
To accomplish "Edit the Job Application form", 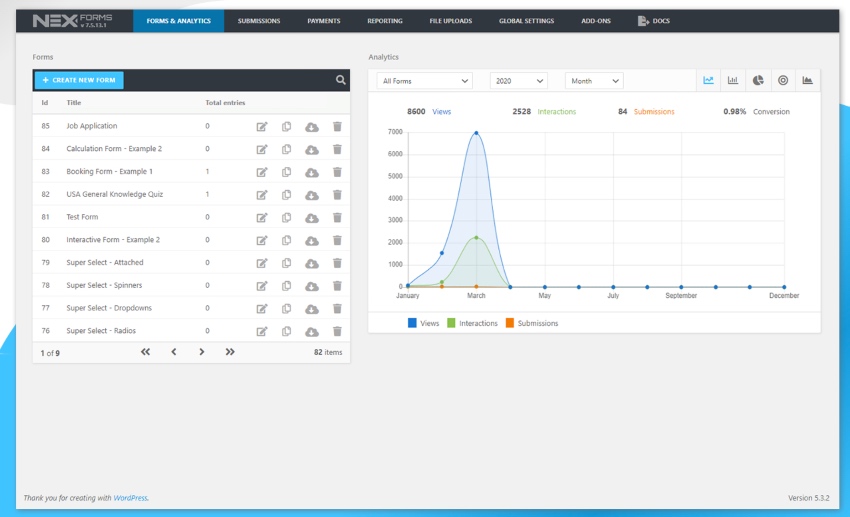I will (x=262, y=126).
